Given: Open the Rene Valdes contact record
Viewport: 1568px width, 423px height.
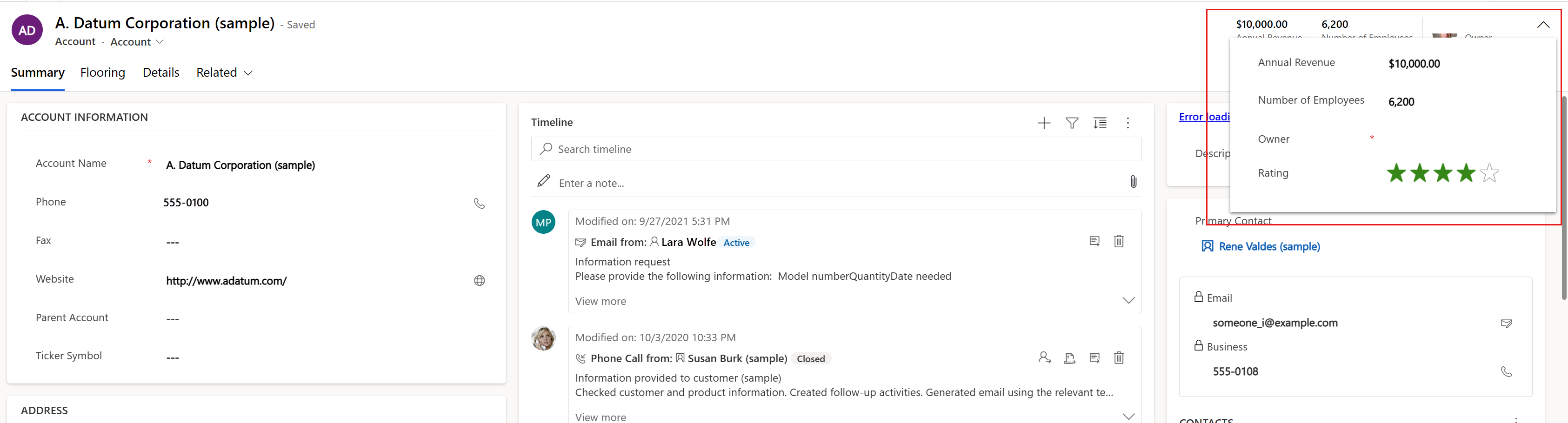Looking at the screenshot, I should pos(1269,246).
